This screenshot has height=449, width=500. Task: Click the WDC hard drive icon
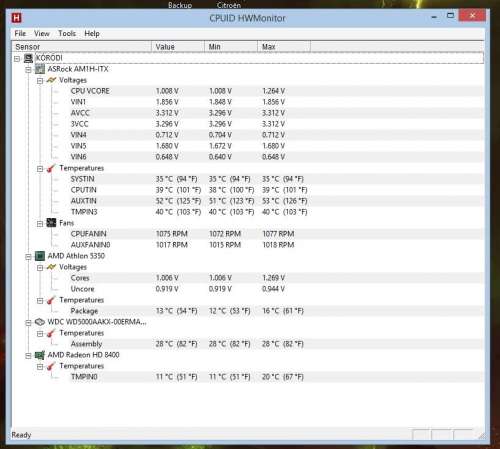tap(40, 322)
